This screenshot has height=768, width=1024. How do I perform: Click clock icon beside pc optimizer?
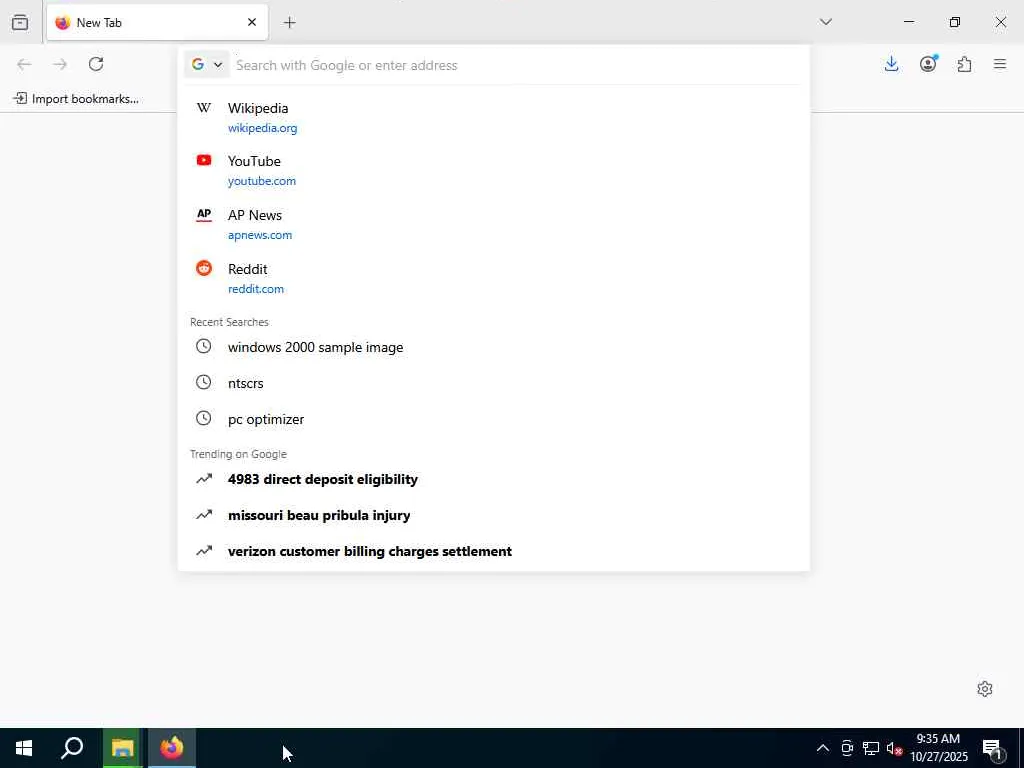point(204,418)
